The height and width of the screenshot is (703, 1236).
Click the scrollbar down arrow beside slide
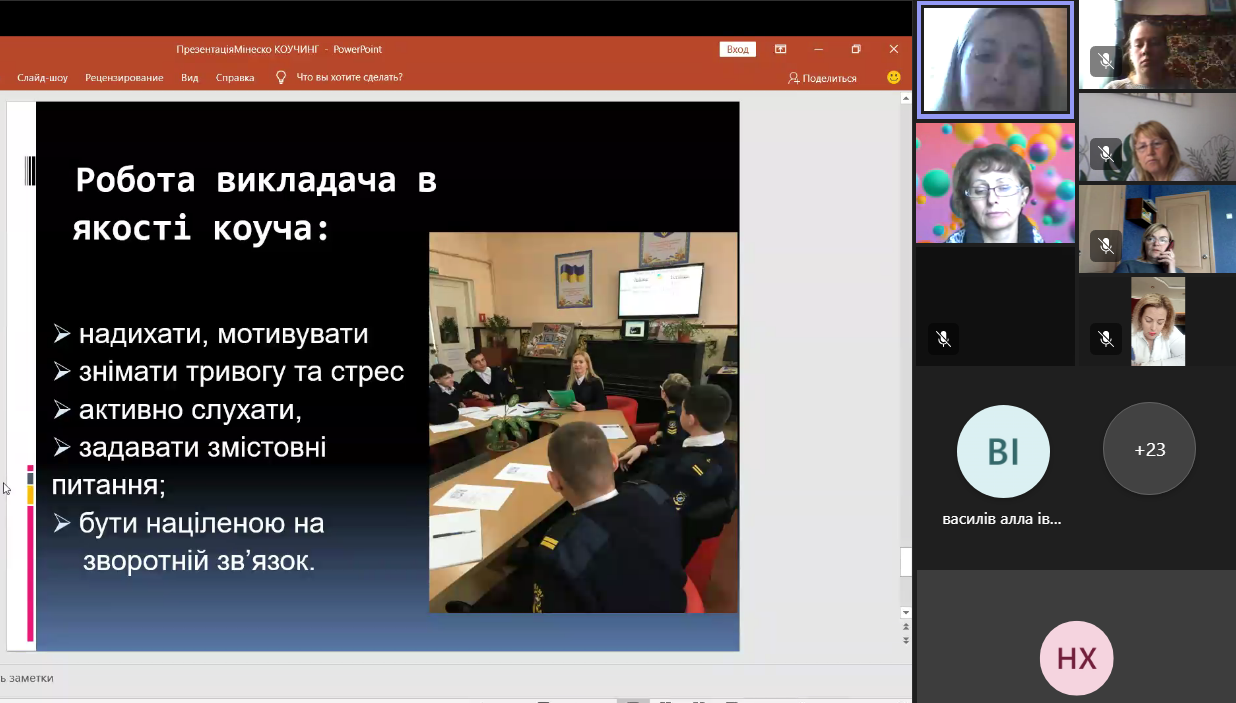coord(906,612)
